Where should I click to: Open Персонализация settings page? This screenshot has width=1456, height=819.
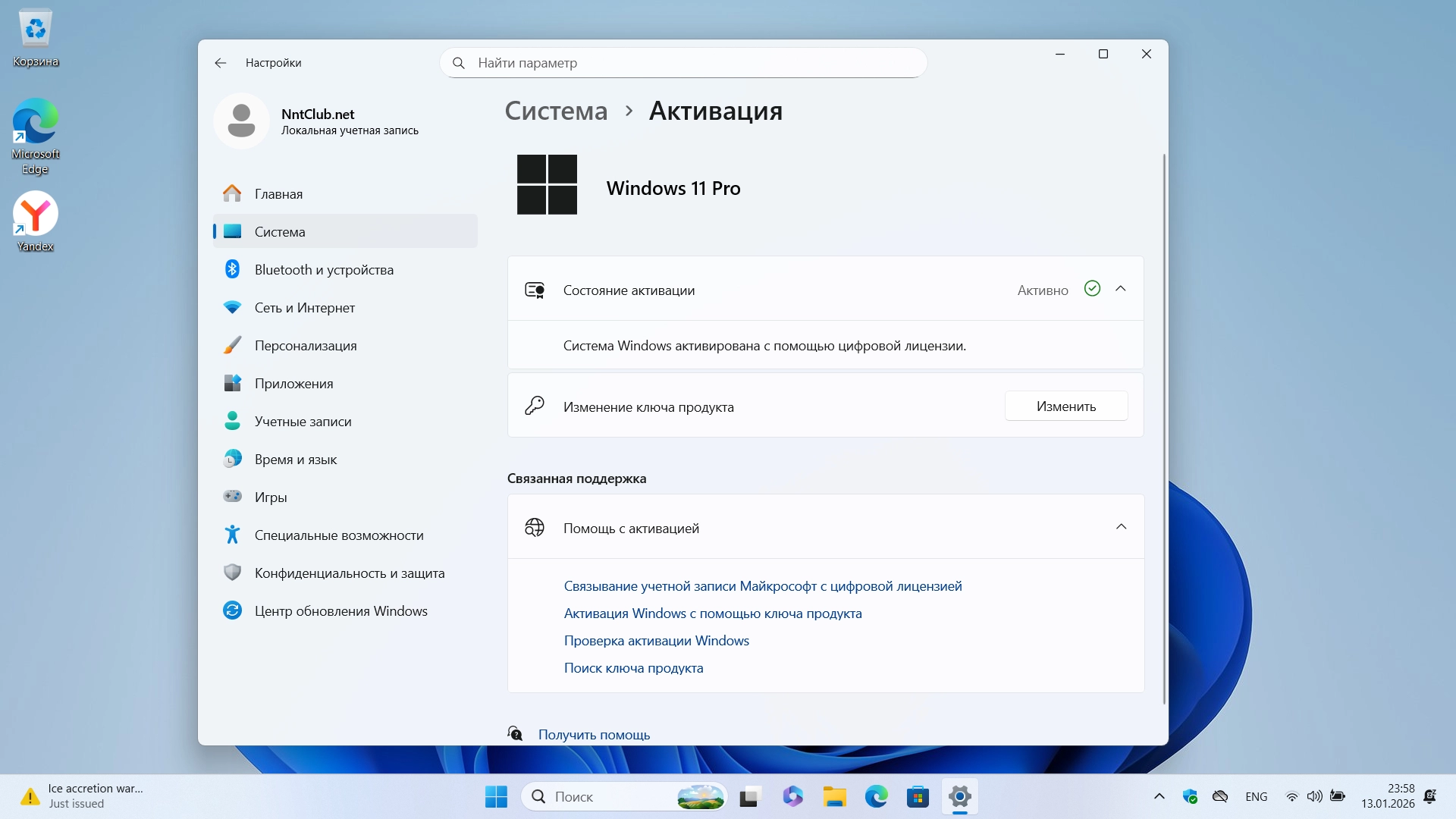pyautogui.click(x=305, y=346)
